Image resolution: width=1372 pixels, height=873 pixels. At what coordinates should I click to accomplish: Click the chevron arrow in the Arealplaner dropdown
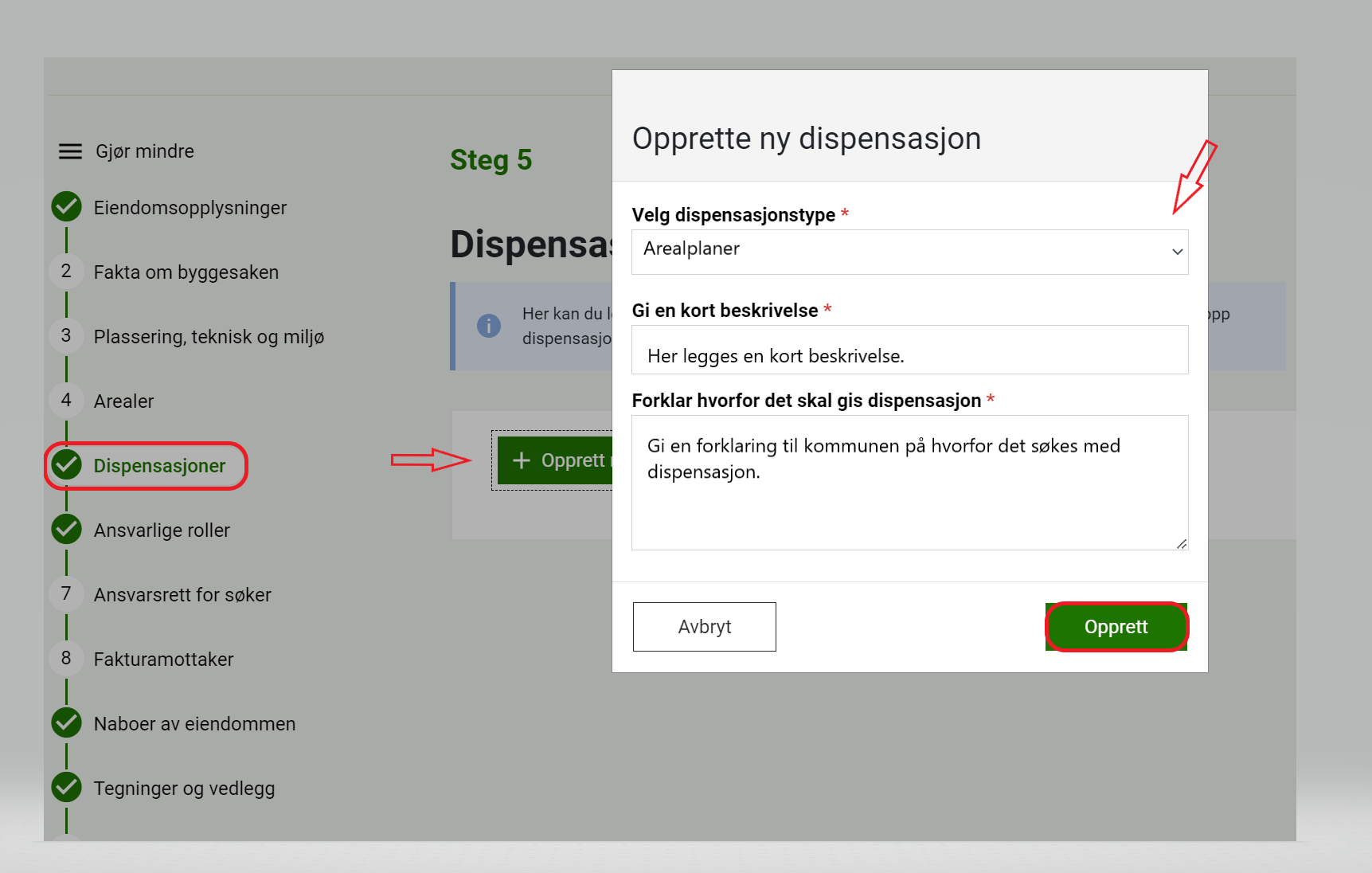[x=1176, y=252]
